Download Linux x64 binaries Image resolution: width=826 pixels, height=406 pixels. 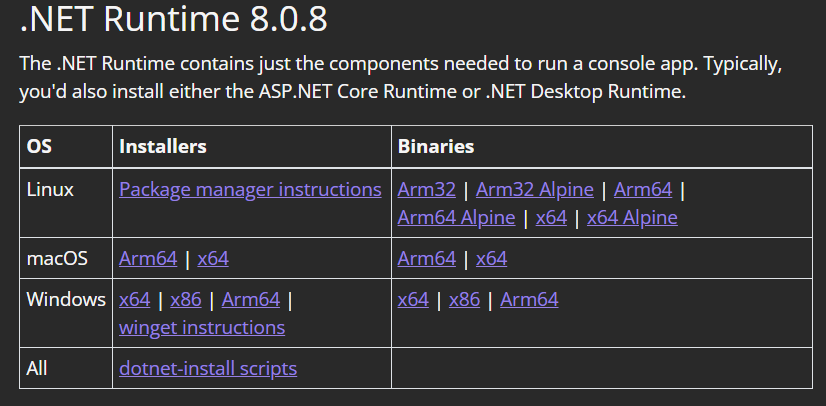(x=551, y=217)
